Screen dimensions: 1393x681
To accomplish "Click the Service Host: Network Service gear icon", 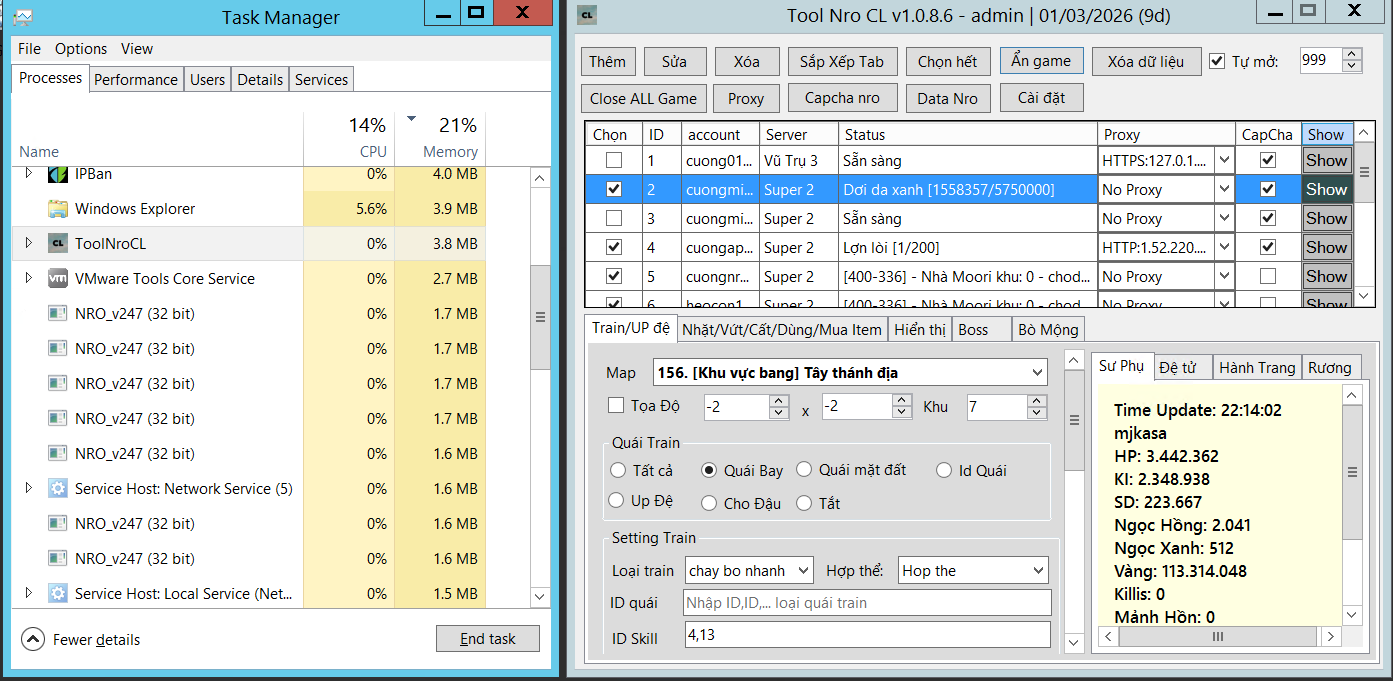I will click(58, 489).
